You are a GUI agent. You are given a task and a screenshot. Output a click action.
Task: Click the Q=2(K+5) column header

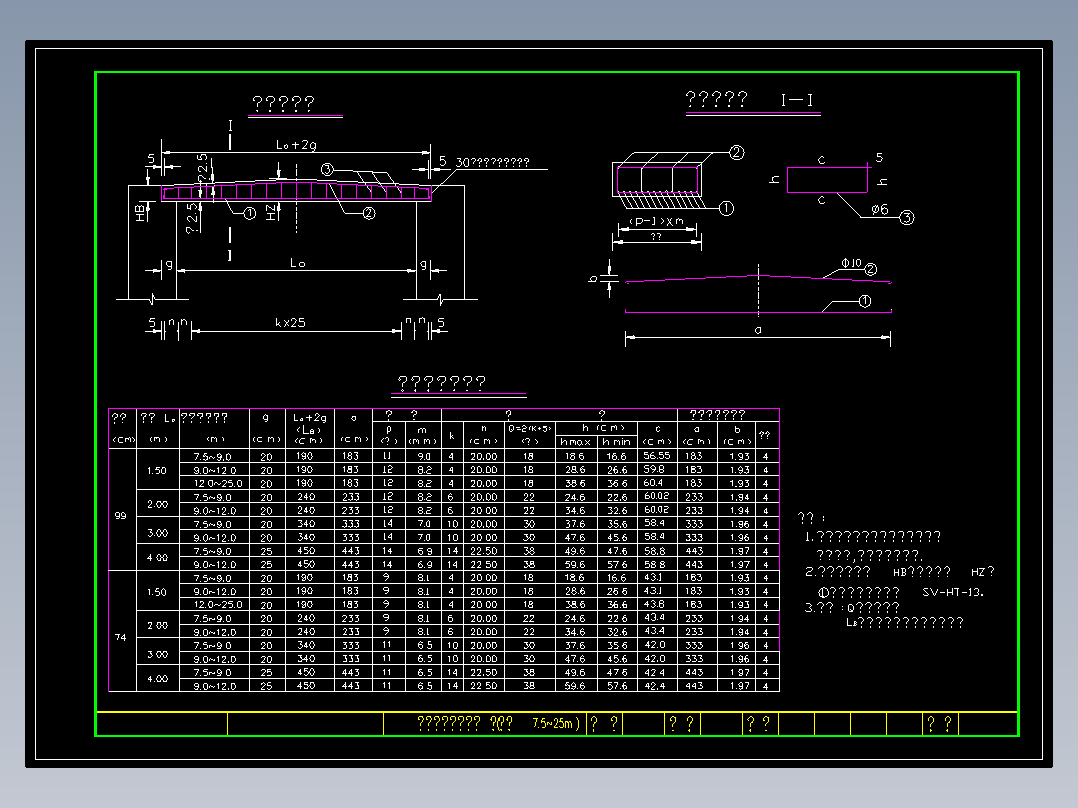click(529, 429)
